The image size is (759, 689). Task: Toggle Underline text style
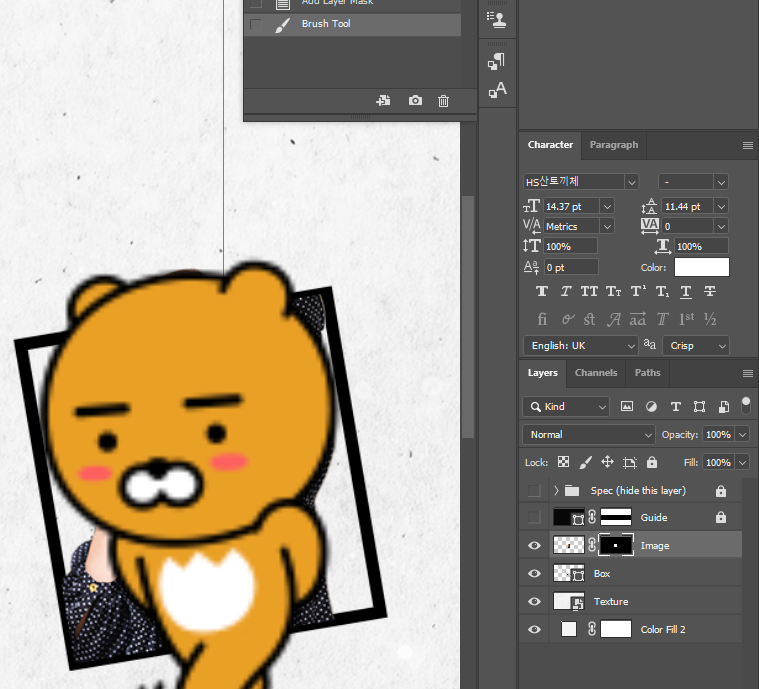click(686, 291)
